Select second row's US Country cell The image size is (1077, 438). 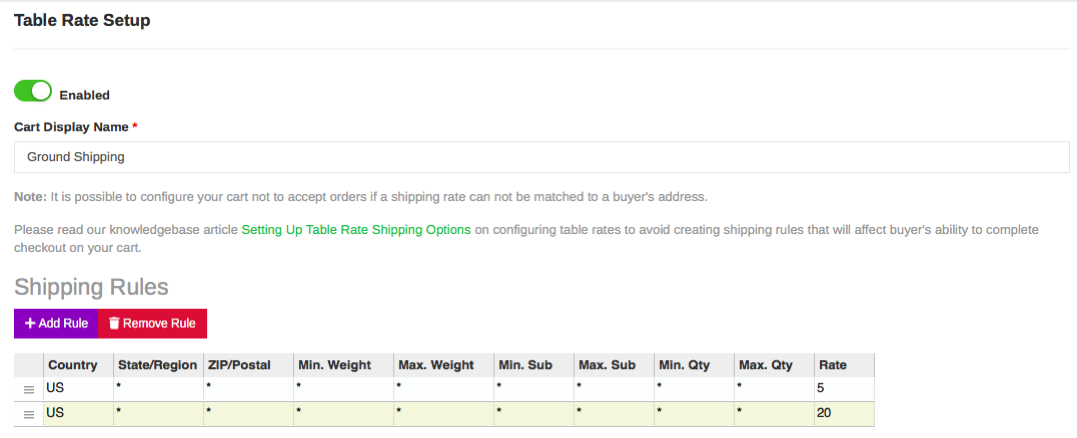click(78, 414)
